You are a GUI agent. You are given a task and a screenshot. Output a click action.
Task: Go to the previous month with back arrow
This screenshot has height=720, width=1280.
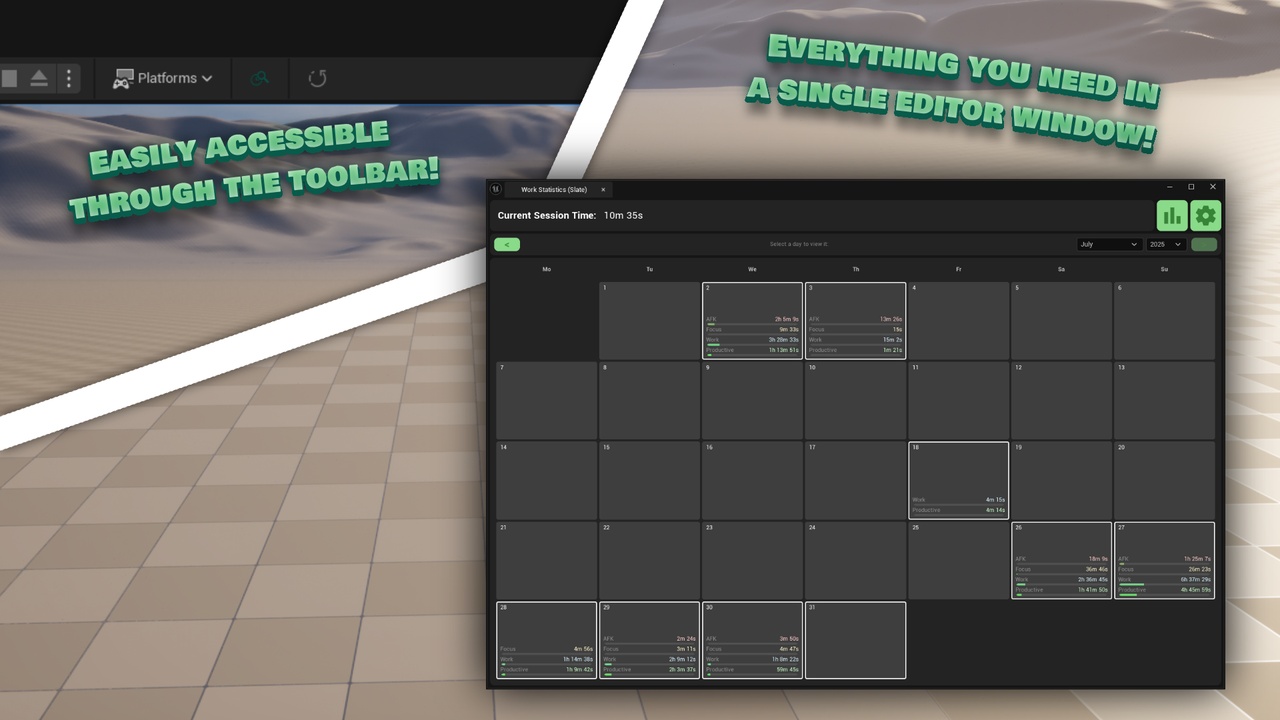point(507,244)
